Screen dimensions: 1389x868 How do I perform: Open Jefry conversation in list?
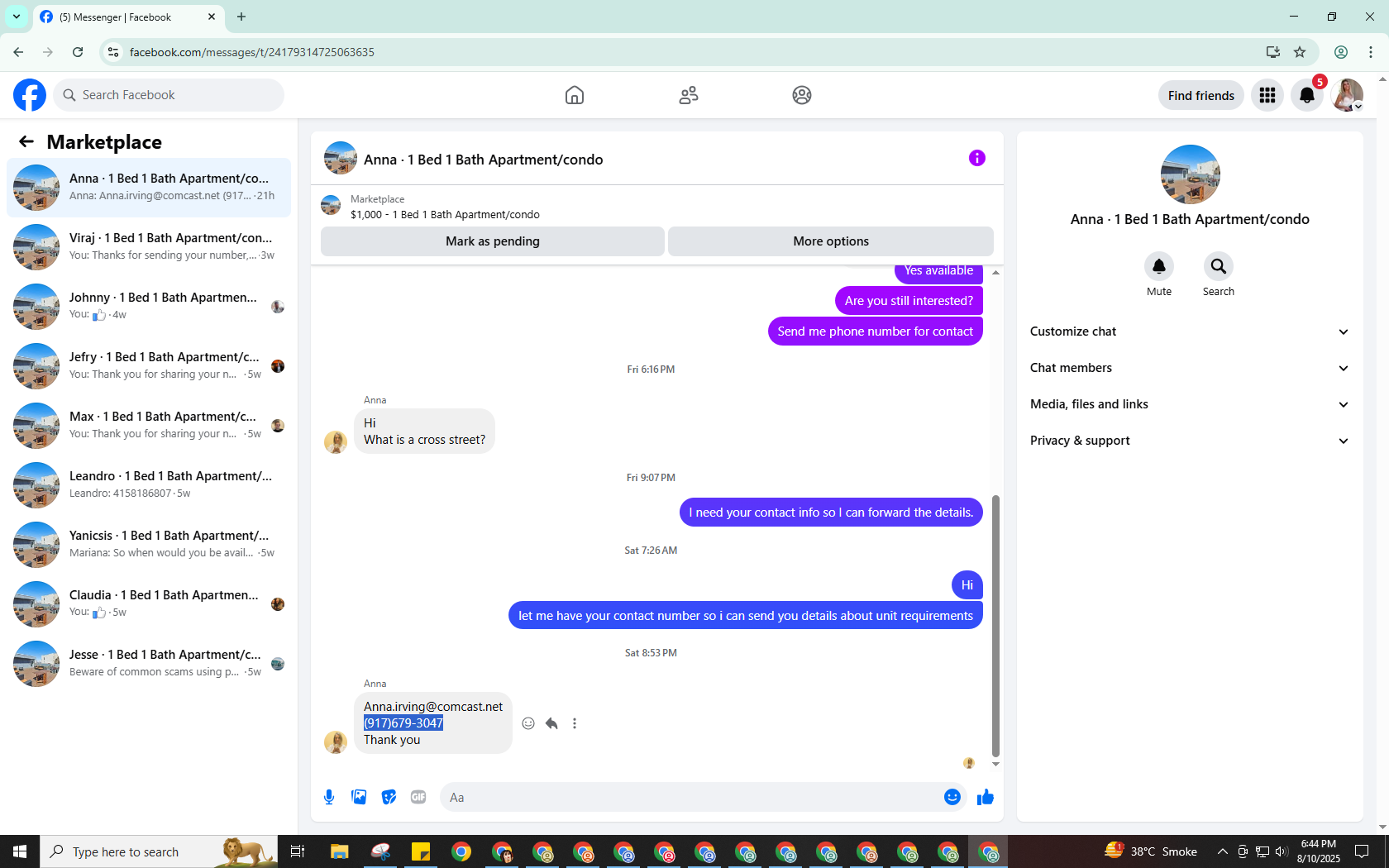(149, 366)
